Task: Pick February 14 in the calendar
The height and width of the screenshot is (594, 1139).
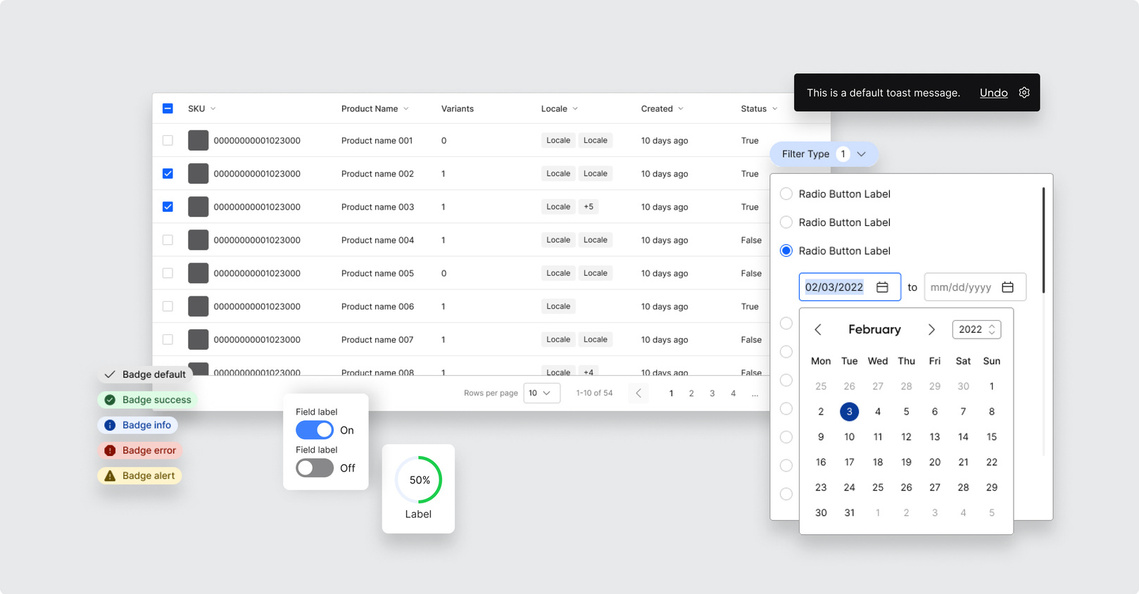Action: 963,437
